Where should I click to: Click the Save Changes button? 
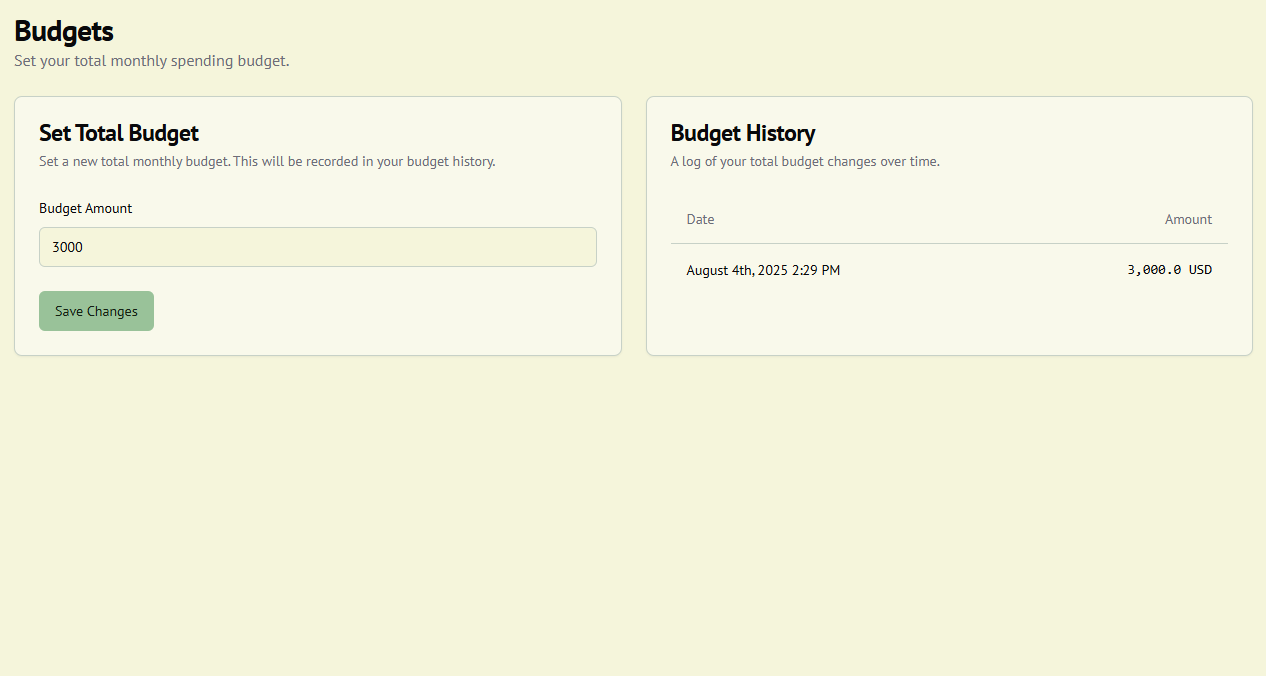(96, 311)
